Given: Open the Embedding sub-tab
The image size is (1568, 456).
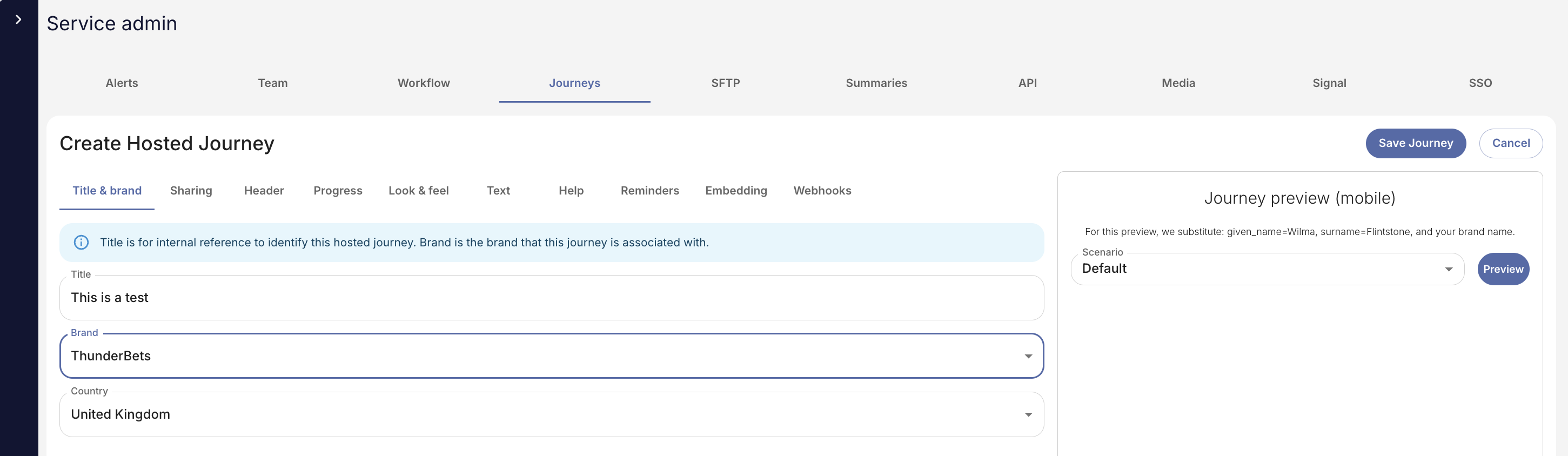Looking at the screenshot, I should click(x=736, y=191).
